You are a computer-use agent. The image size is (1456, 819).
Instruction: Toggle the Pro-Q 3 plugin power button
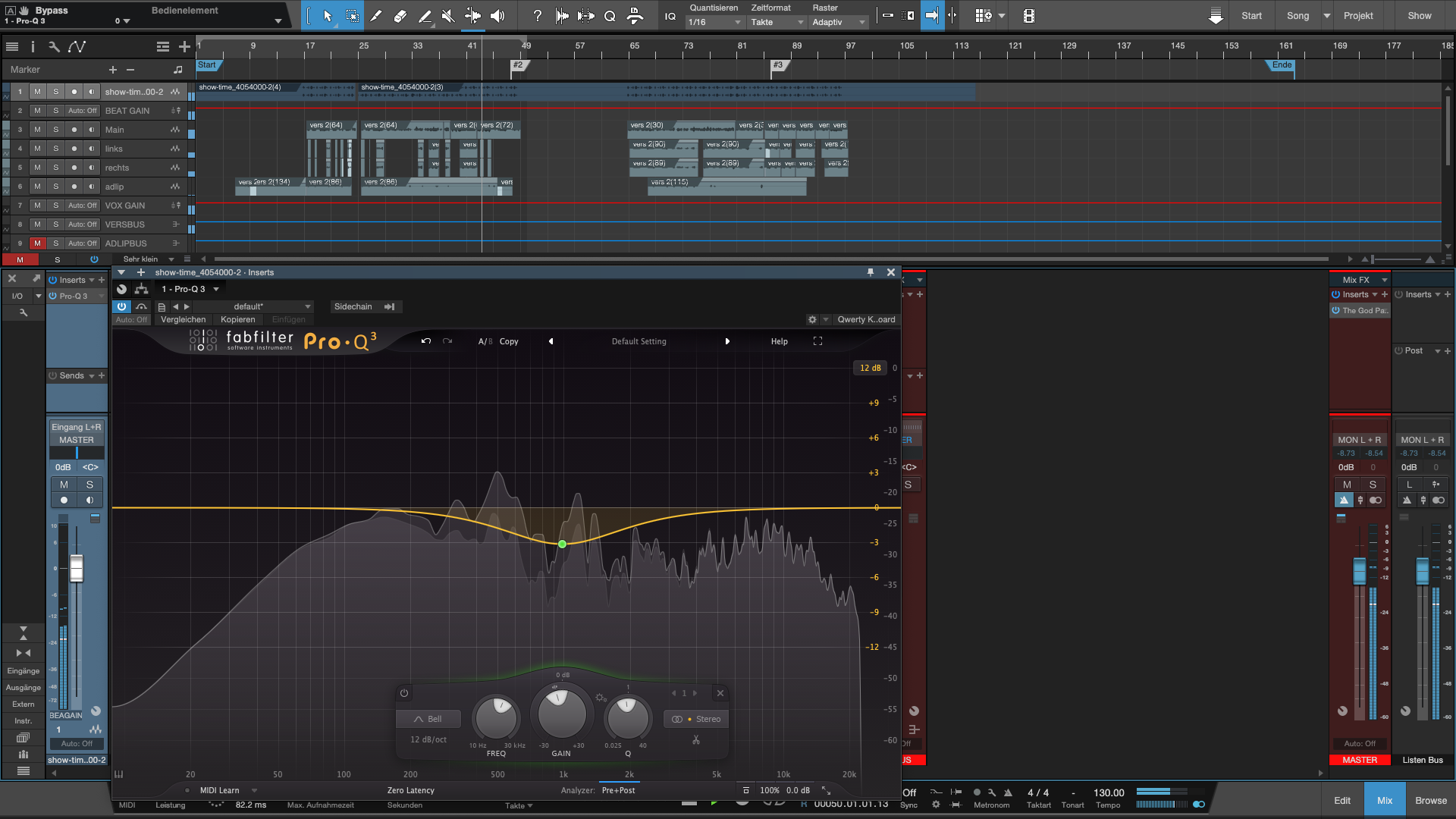(121, 306)
